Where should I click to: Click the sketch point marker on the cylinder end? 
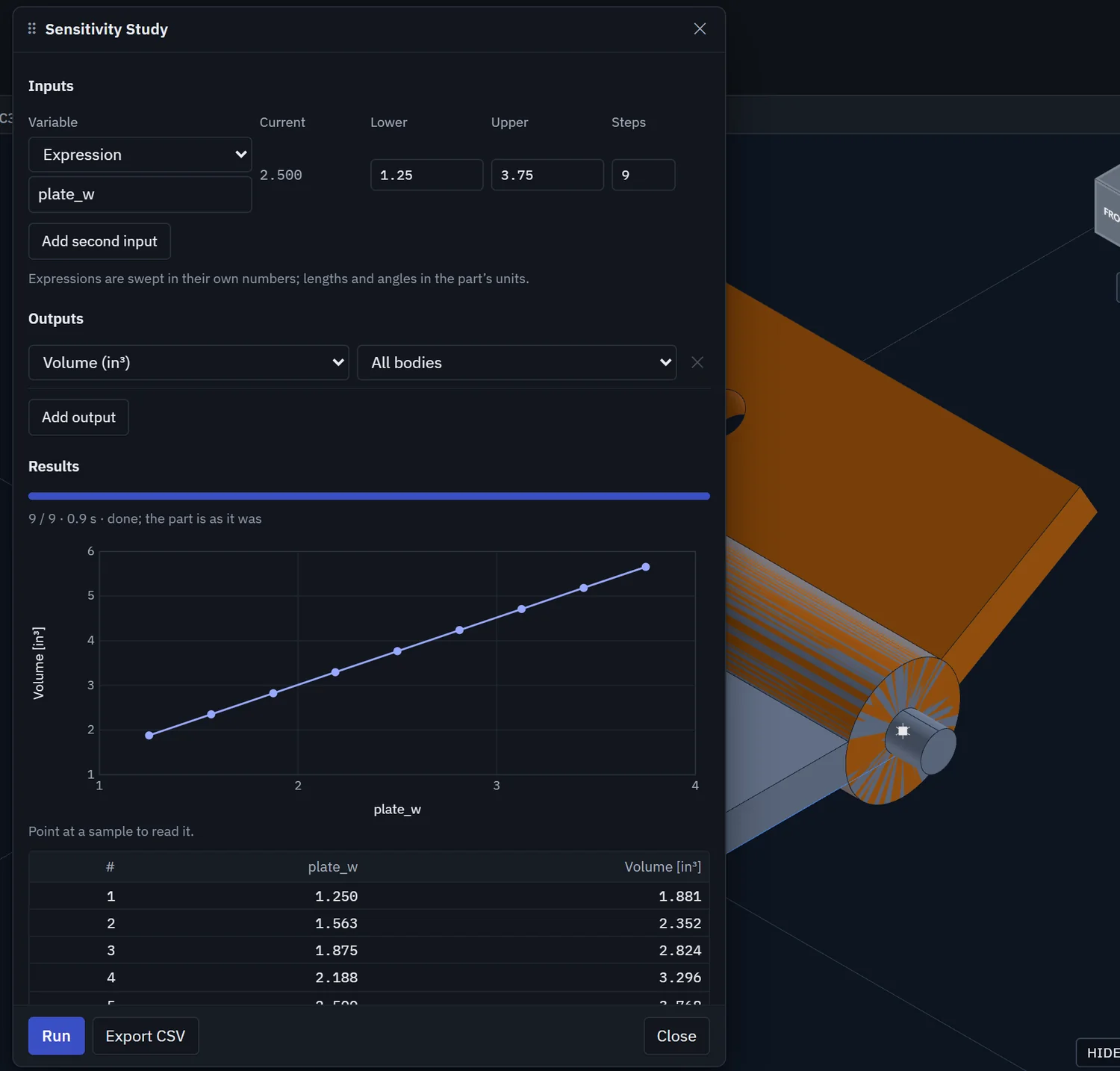[903, 731]
